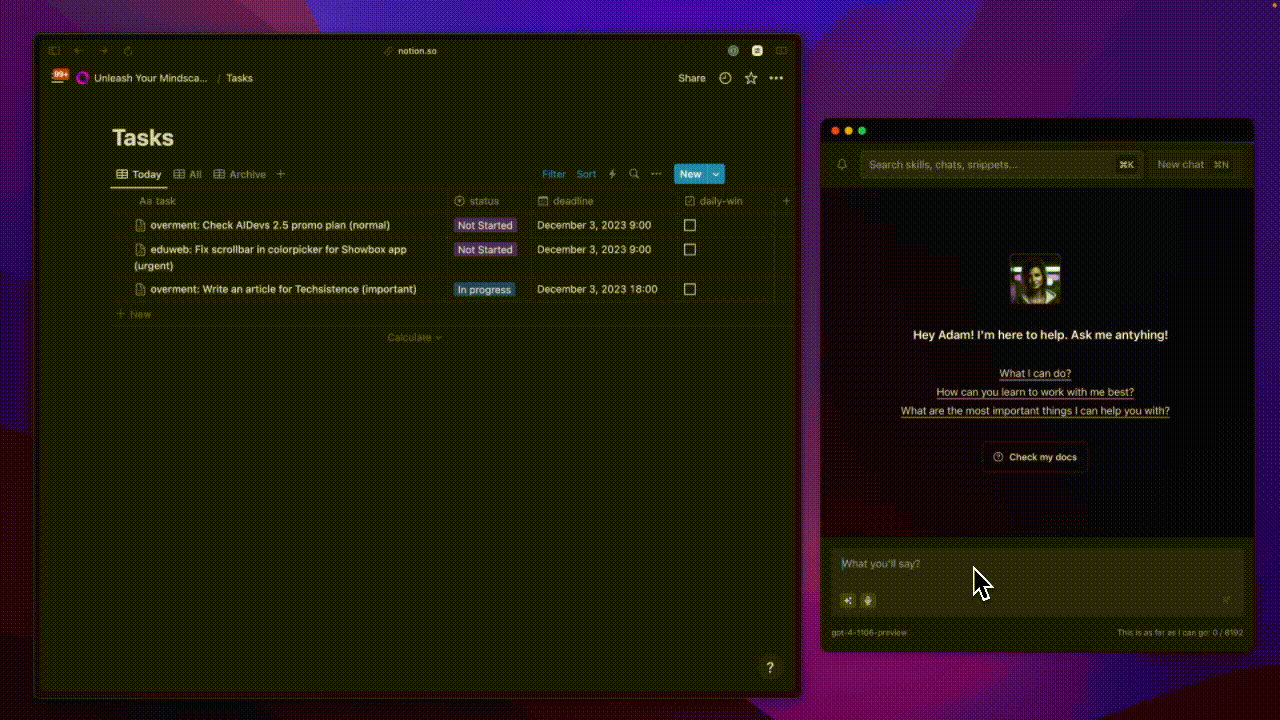
Task: Switch to the Archive view tab
Action: 239,174
